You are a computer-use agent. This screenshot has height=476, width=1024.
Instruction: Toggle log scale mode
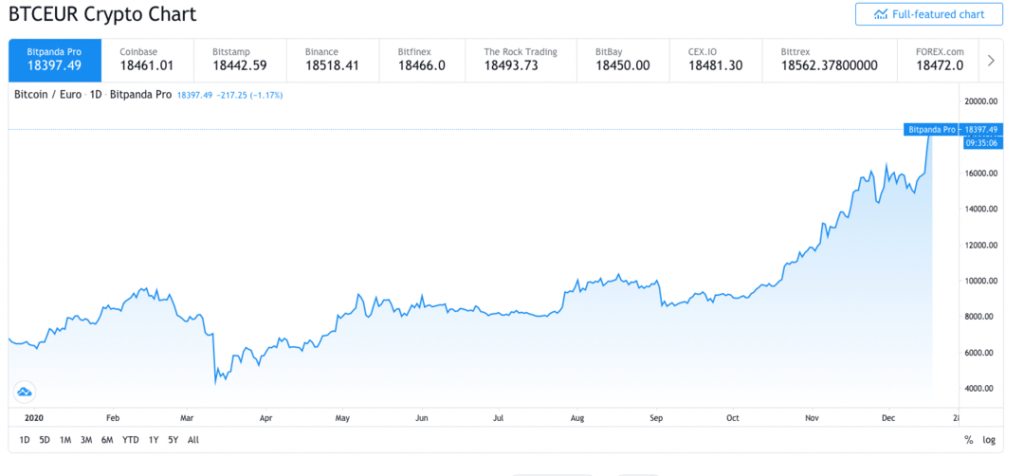tap(989, 440)
